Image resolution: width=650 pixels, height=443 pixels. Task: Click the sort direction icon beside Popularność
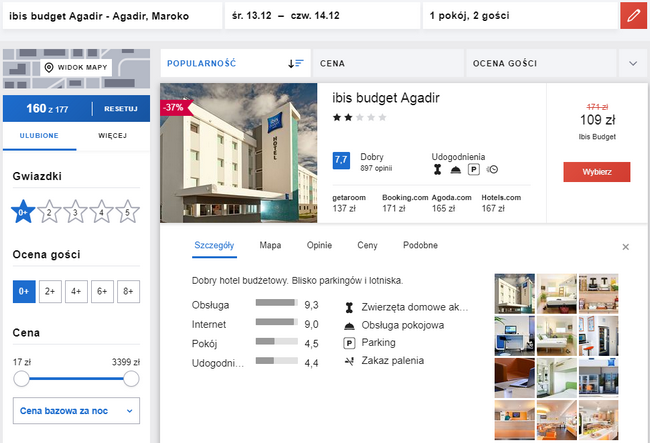[x=296, y=63]
